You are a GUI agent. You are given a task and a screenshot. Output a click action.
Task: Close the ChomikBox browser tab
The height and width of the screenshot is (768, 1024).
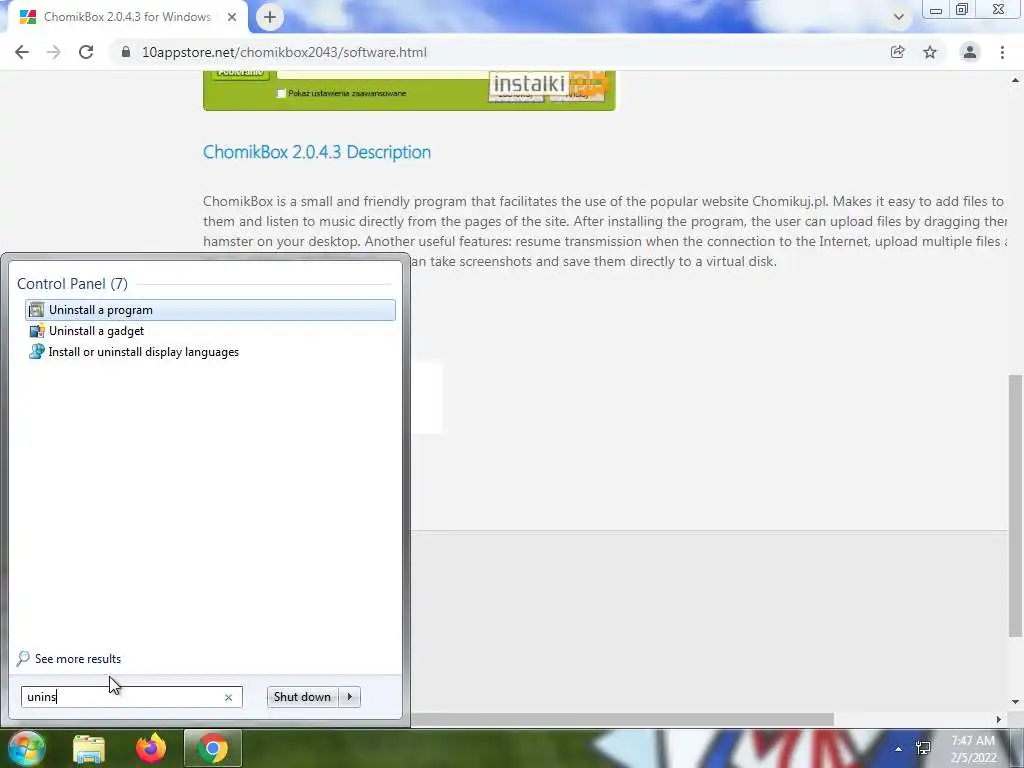(x=232, y=17)
